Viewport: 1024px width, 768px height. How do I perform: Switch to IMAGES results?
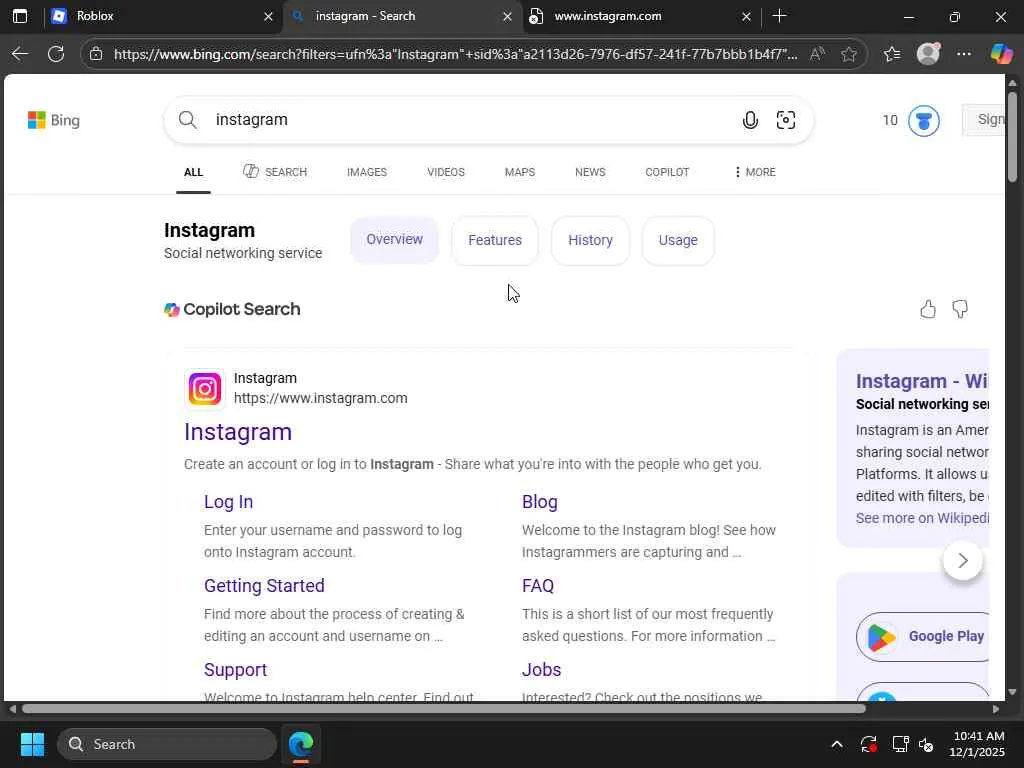(366, 172)
